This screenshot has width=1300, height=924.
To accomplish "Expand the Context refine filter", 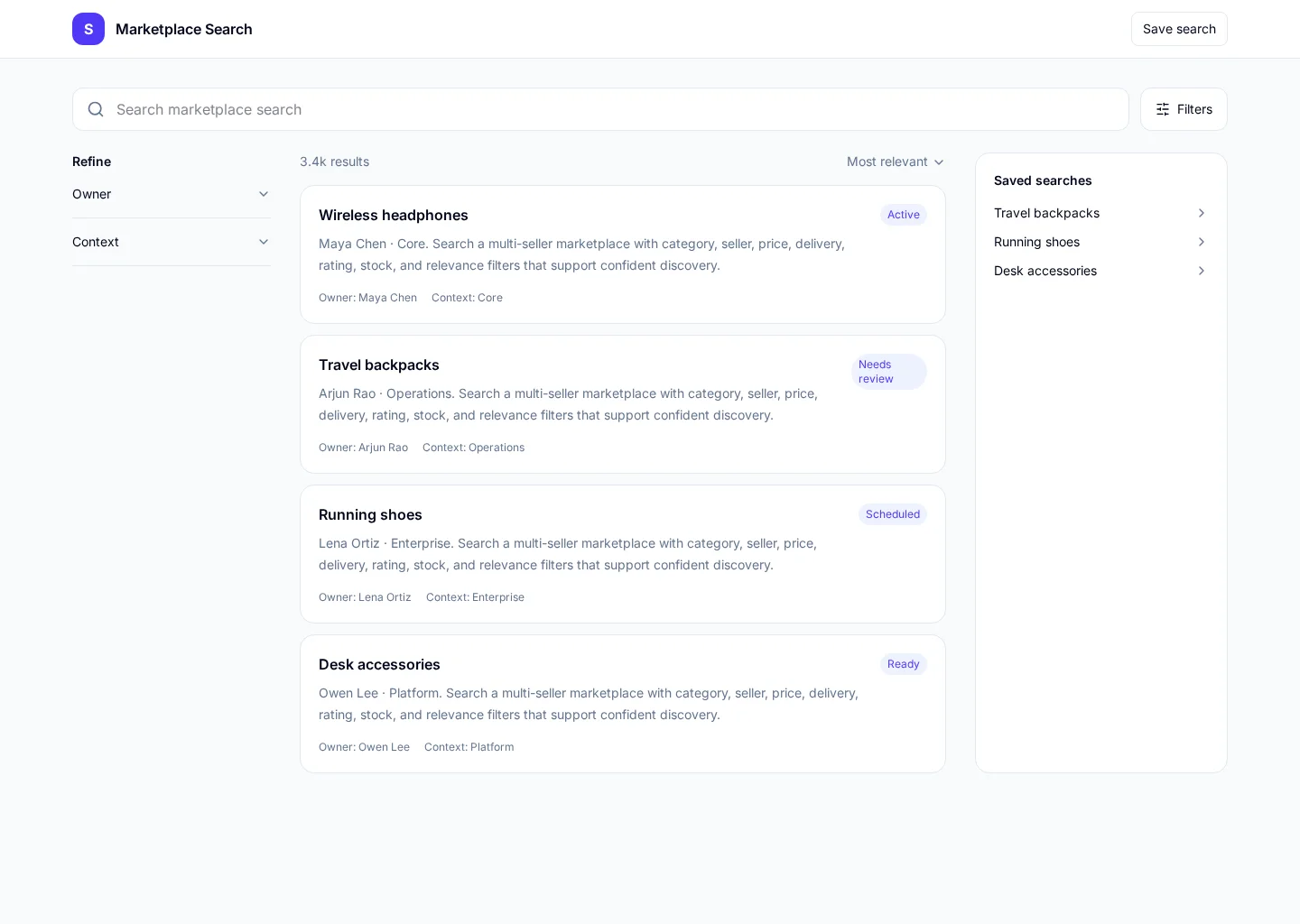I will 172,242.
